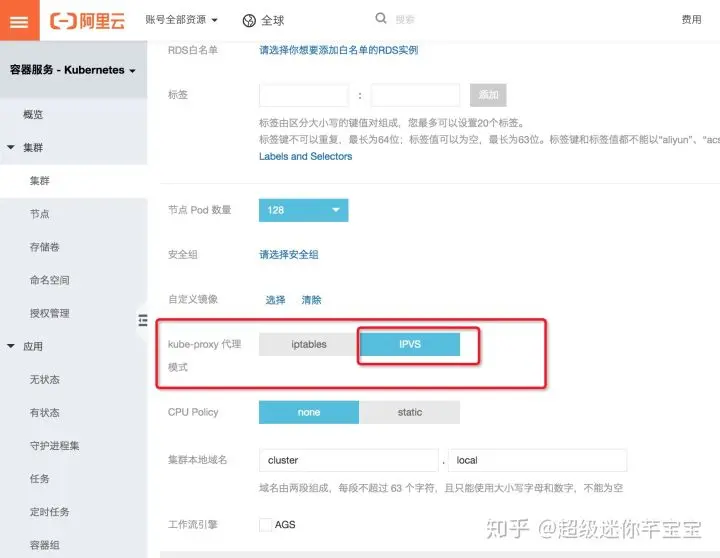The width and height of the screenshot is (720, 558).
Task: Open 账号全部资源 dropdown
Action: 181,20
